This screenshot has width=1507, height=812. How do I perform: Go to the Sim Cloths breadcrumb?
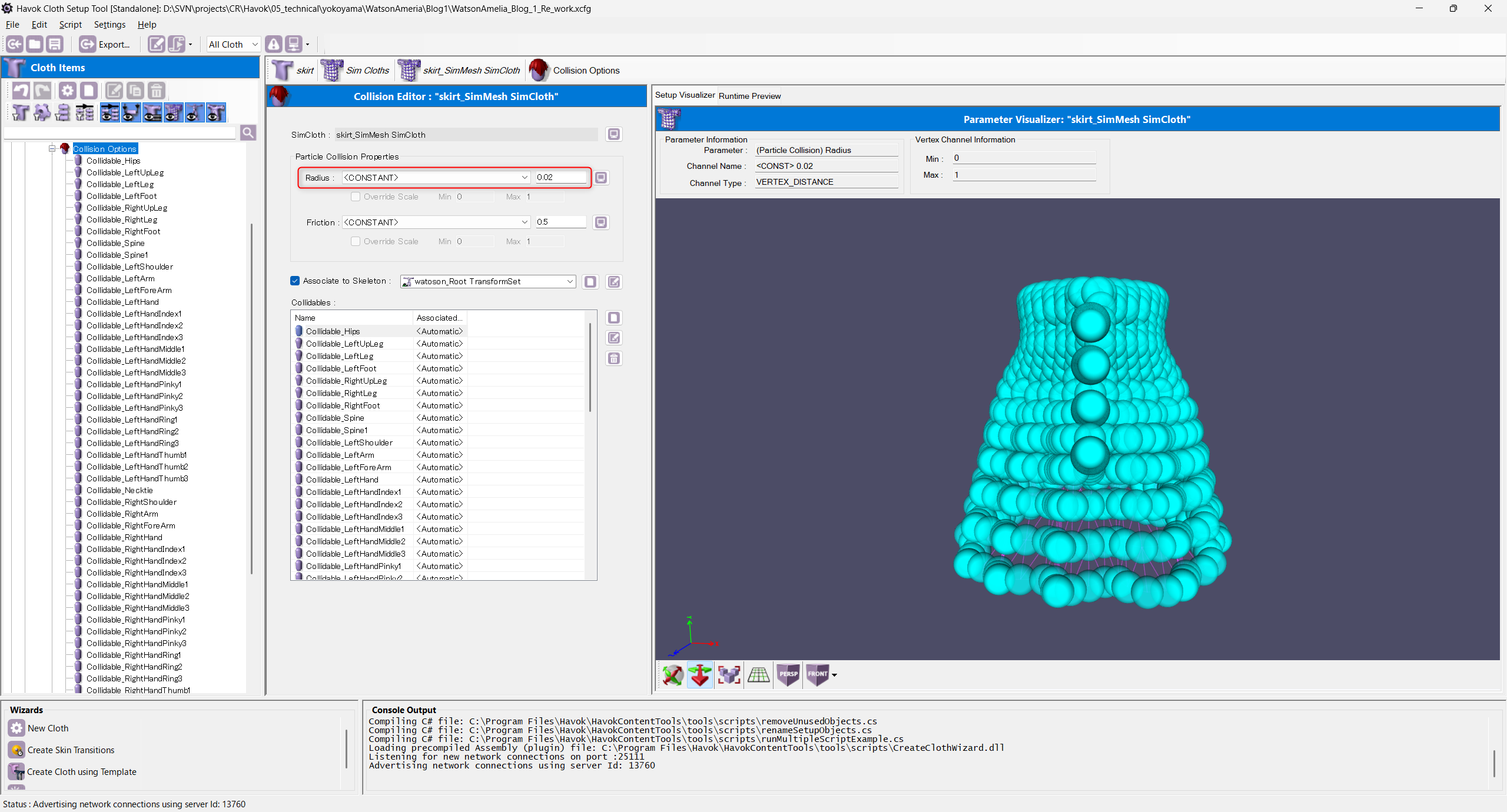(x=356, y=71)
